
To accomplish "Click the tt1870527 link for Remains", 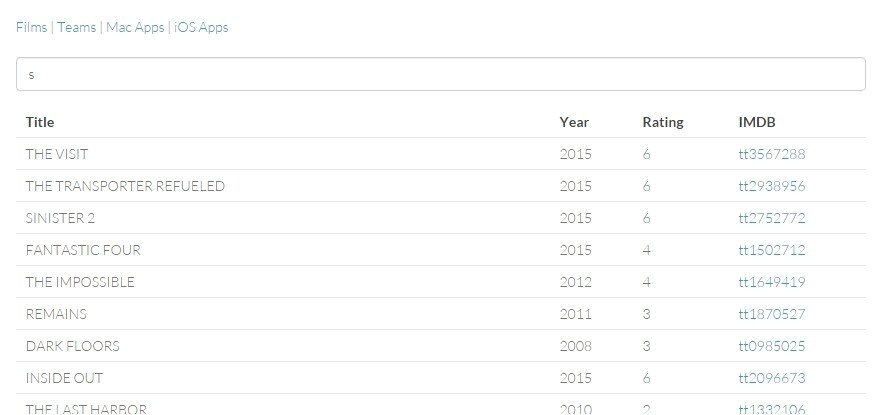I will point(771,314).
